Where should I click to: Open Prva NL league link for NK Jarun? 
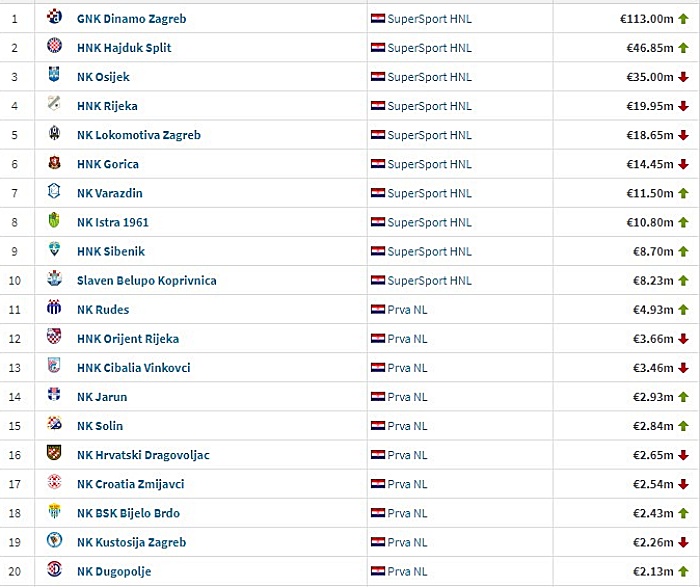(x=407, y=397)
